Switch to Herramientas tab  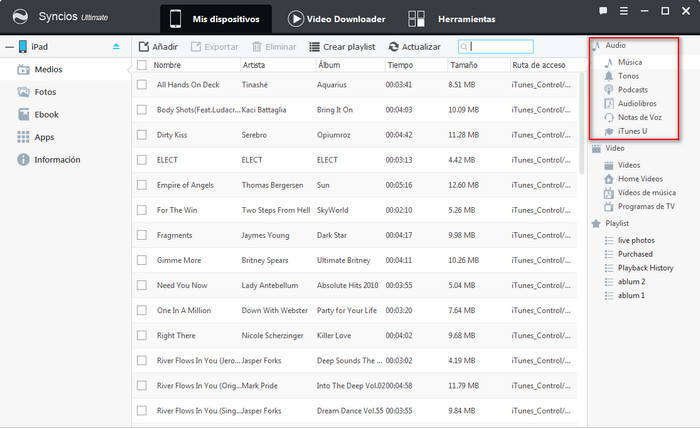tap(452, 19)
